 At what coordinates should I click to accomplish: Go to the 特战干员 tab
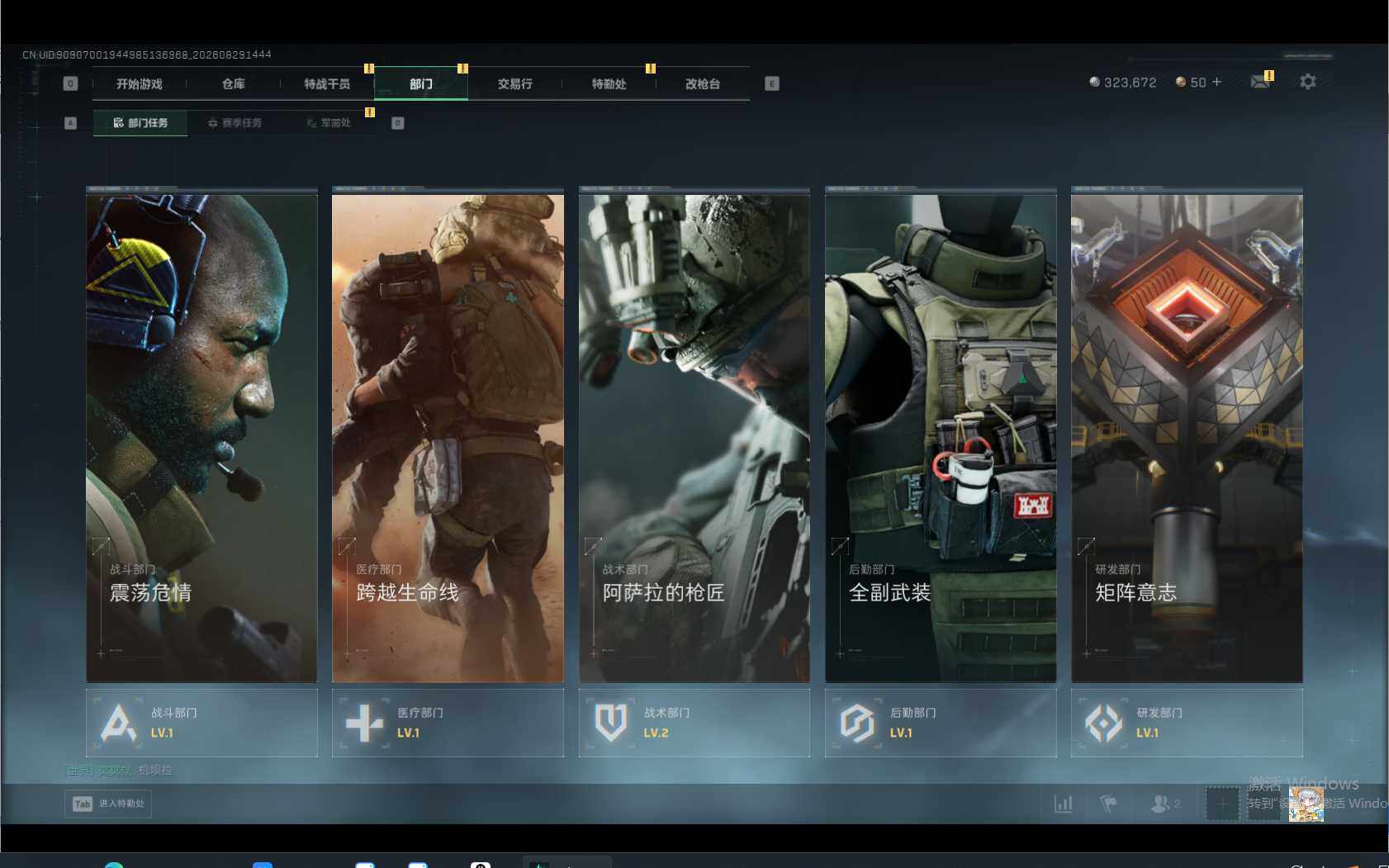point(327,83)
